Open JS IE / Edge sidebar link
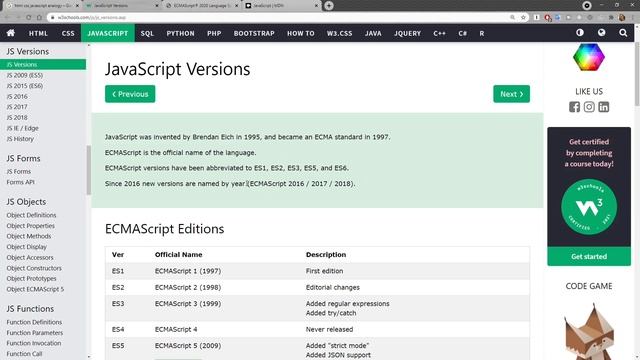Viewport: 640px width, 360px height. point(22,128)
